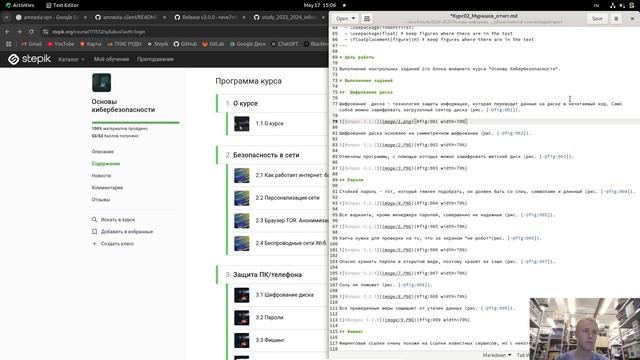Image resolution: width=640 pixels, height=360 pixels.
Task: Open the Stepik bookmark
Action: [158, 44]
